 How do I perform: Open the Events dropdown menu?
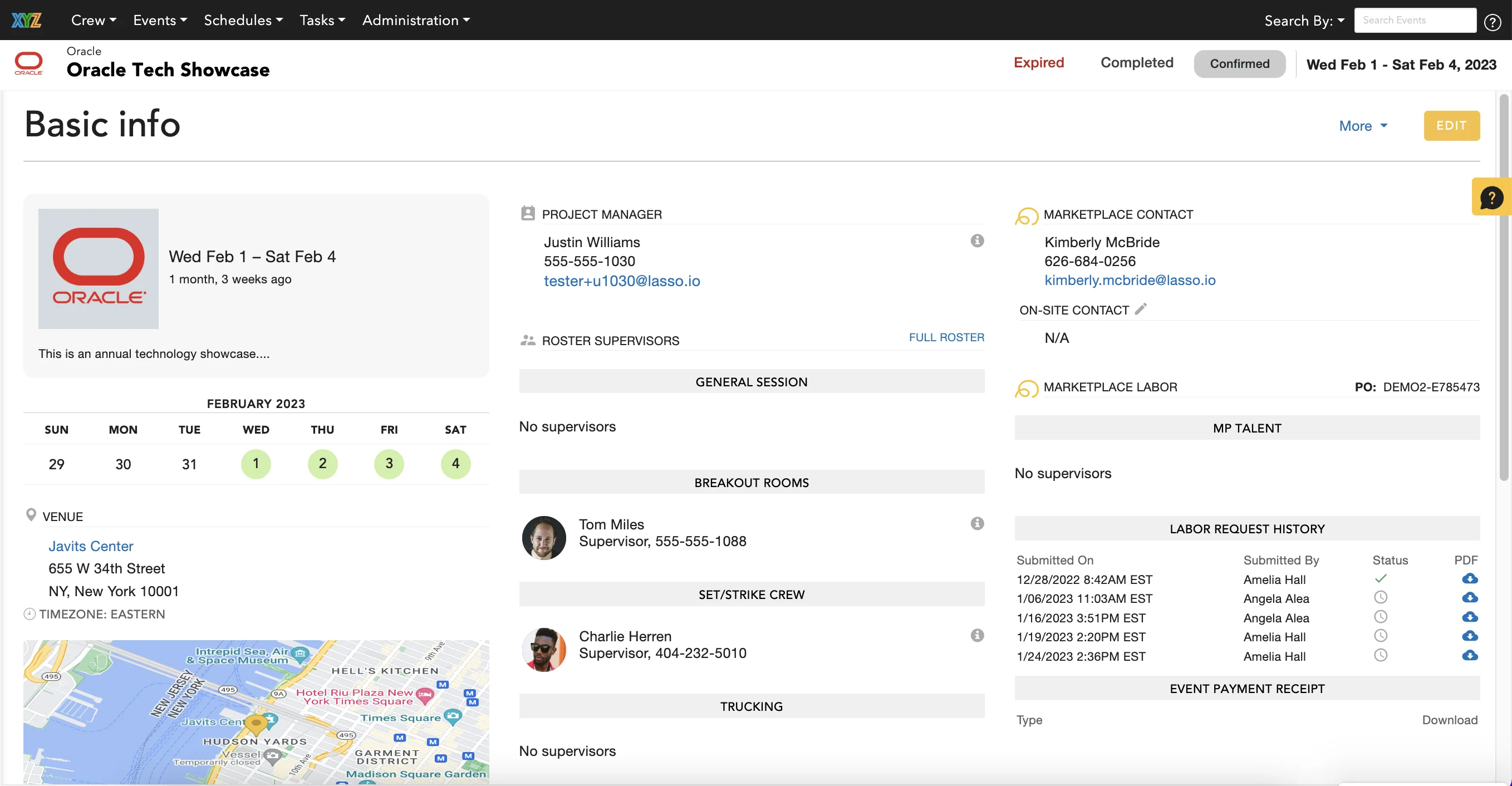pyautogui.click(x=160, y=20)
